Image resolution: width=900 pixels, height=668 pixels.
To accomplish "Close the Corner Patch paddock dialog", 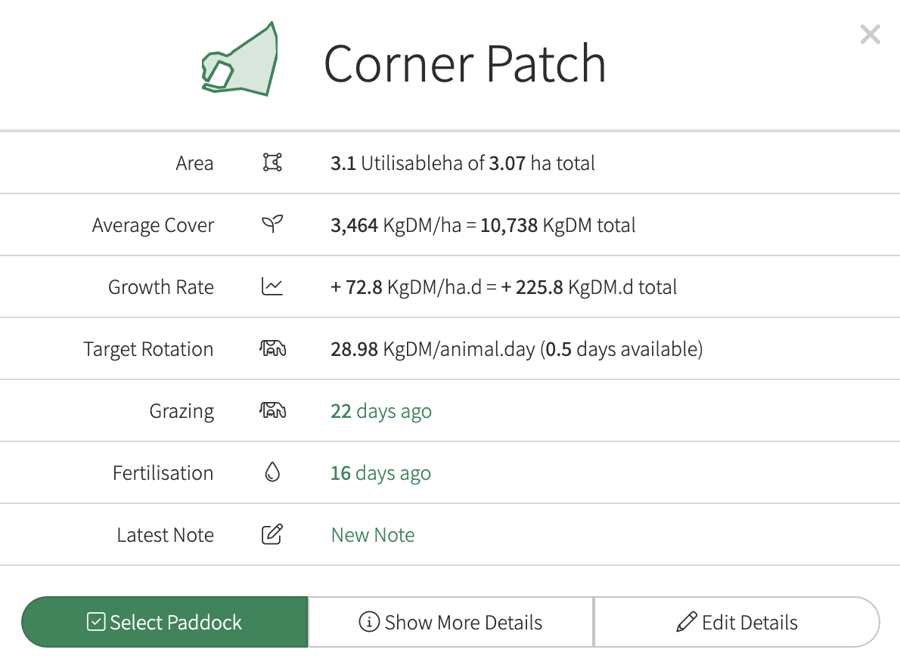I will [869, 35].
